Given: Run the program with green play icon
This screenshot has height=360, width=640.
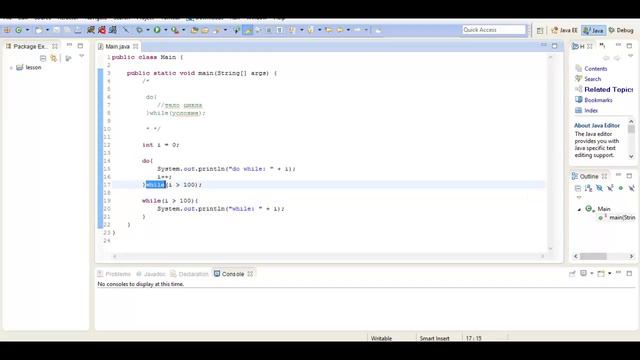Looking at the screenshot, I should click(x=157, y=30).
